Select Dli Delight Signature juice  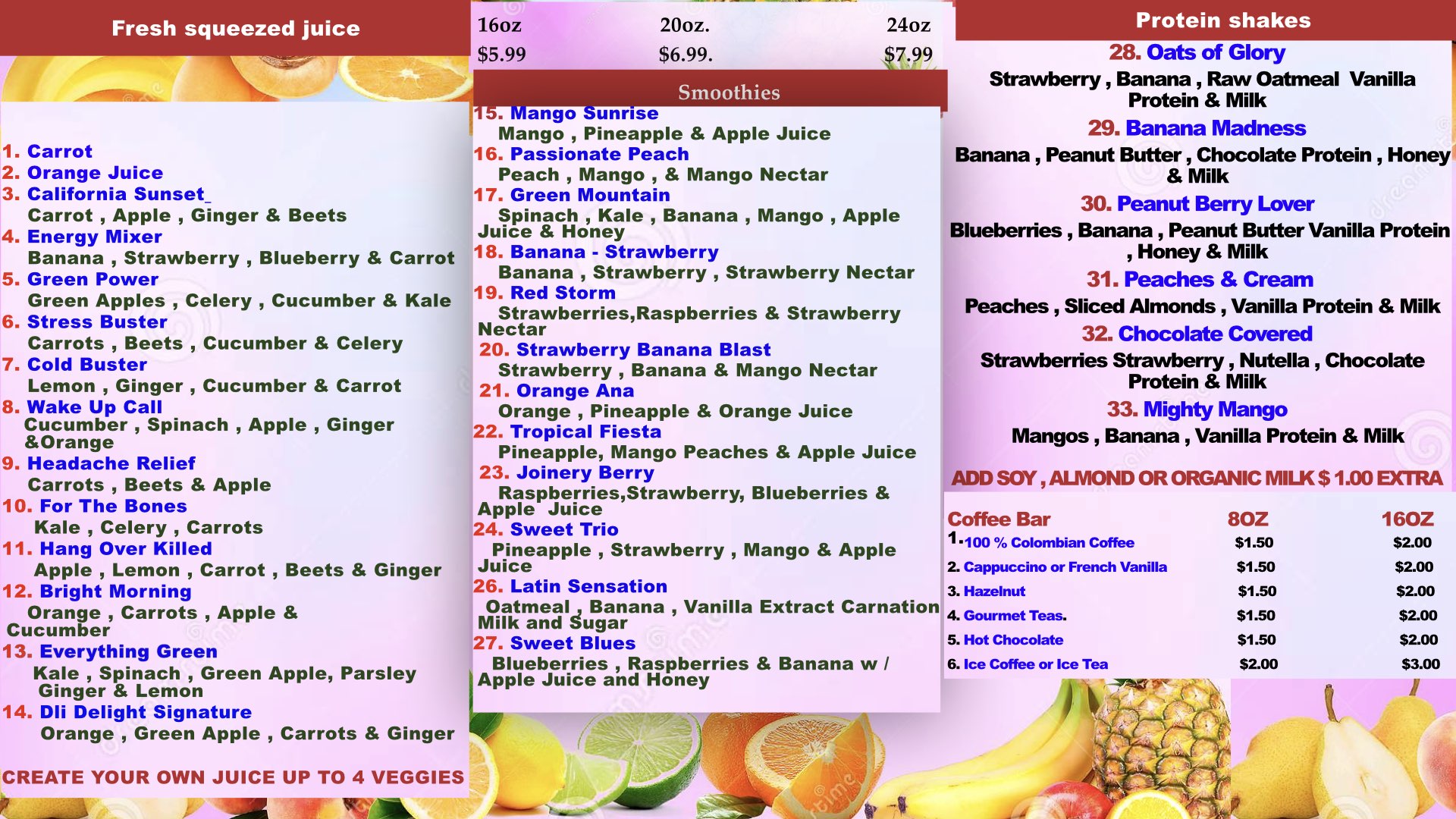coord(145,712)
